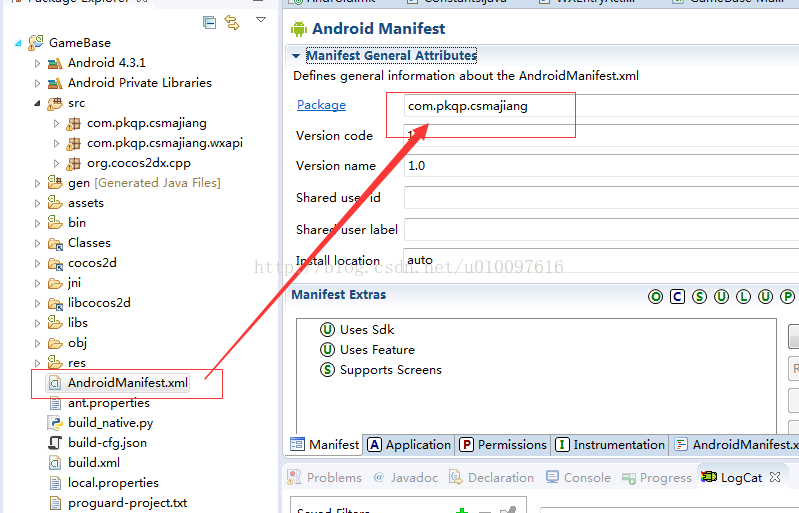Viewport: 799px width, 513px height.
Task: Collapse the GameBase project node
Action: tap(18, 43)
